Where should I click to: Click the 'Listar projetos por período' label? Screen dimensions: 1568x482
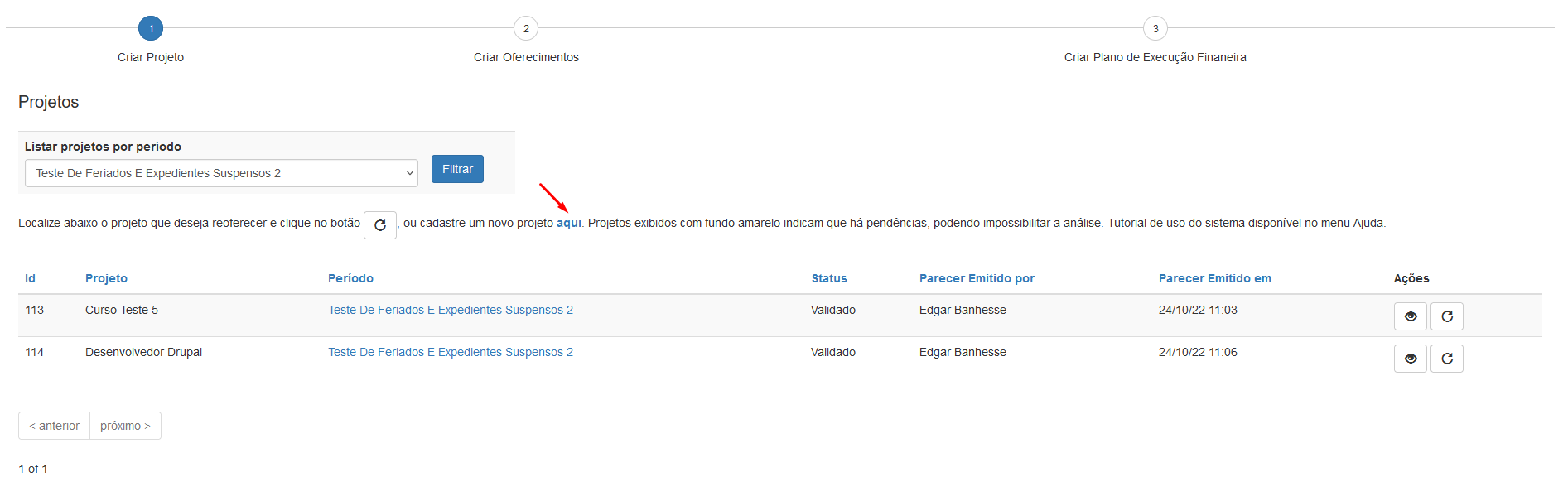pos(103,147)
